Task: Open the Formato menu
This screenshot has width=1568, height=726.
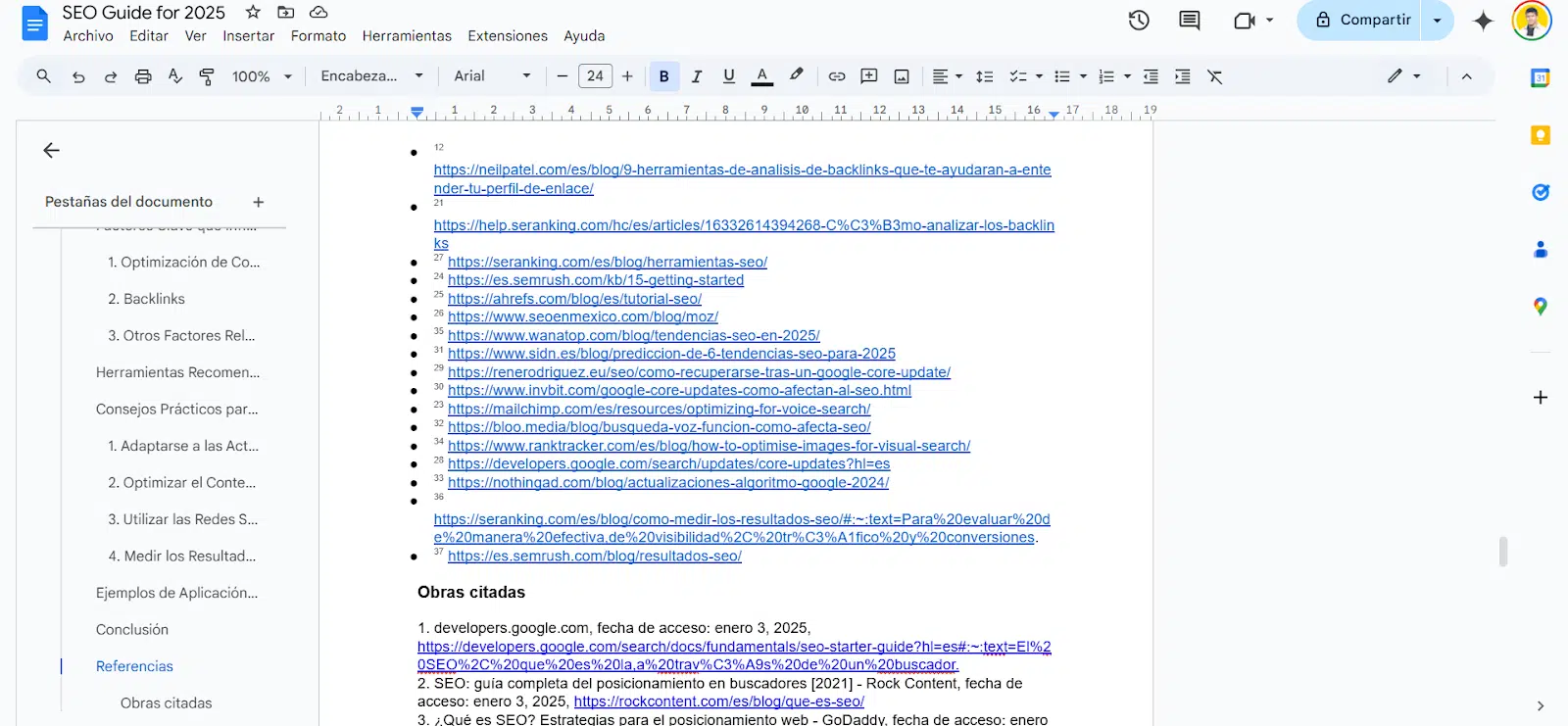Action: click(x=318, y=35)
